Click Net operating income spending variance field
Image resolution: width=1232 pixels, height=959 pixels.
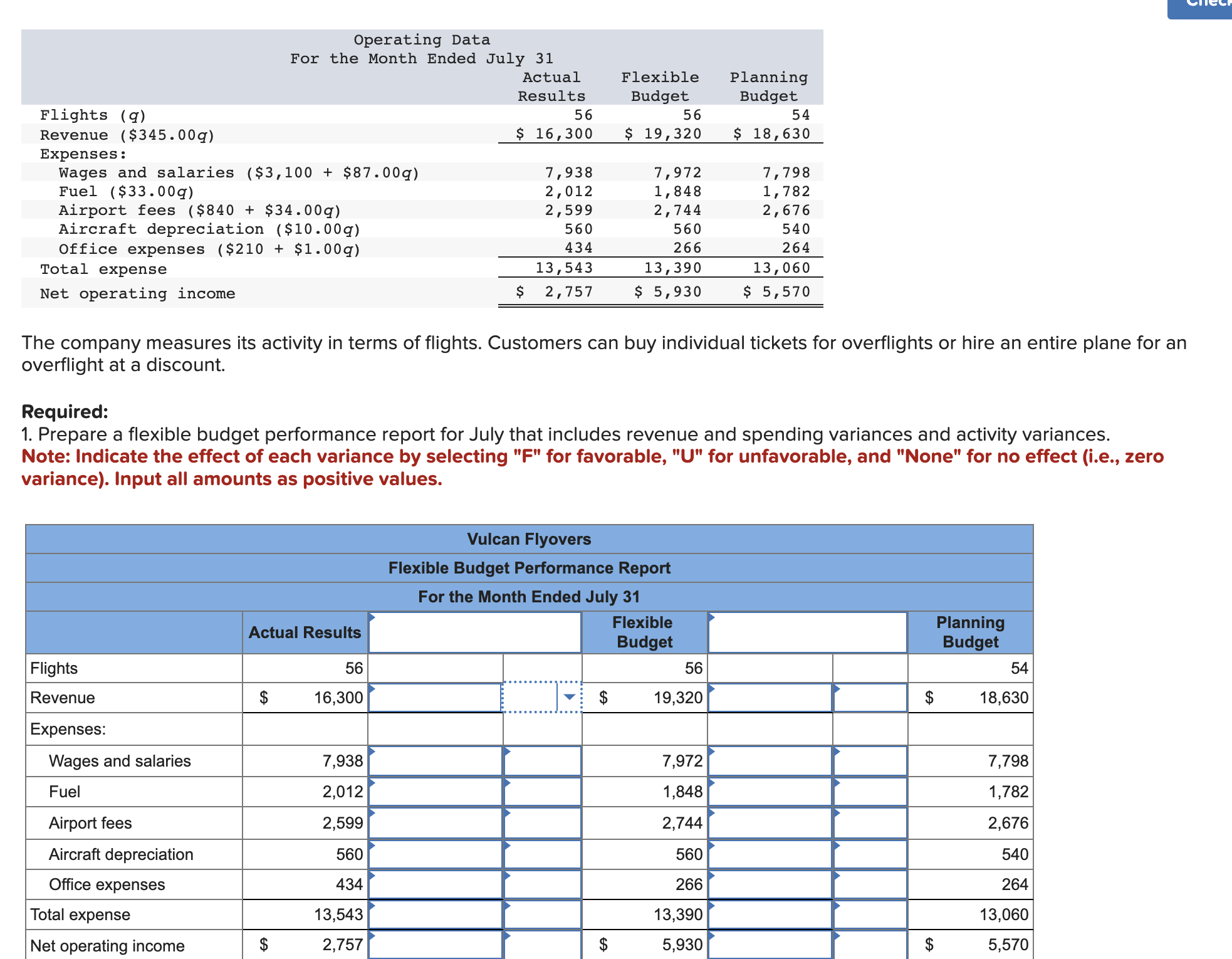tap(435, 945)
